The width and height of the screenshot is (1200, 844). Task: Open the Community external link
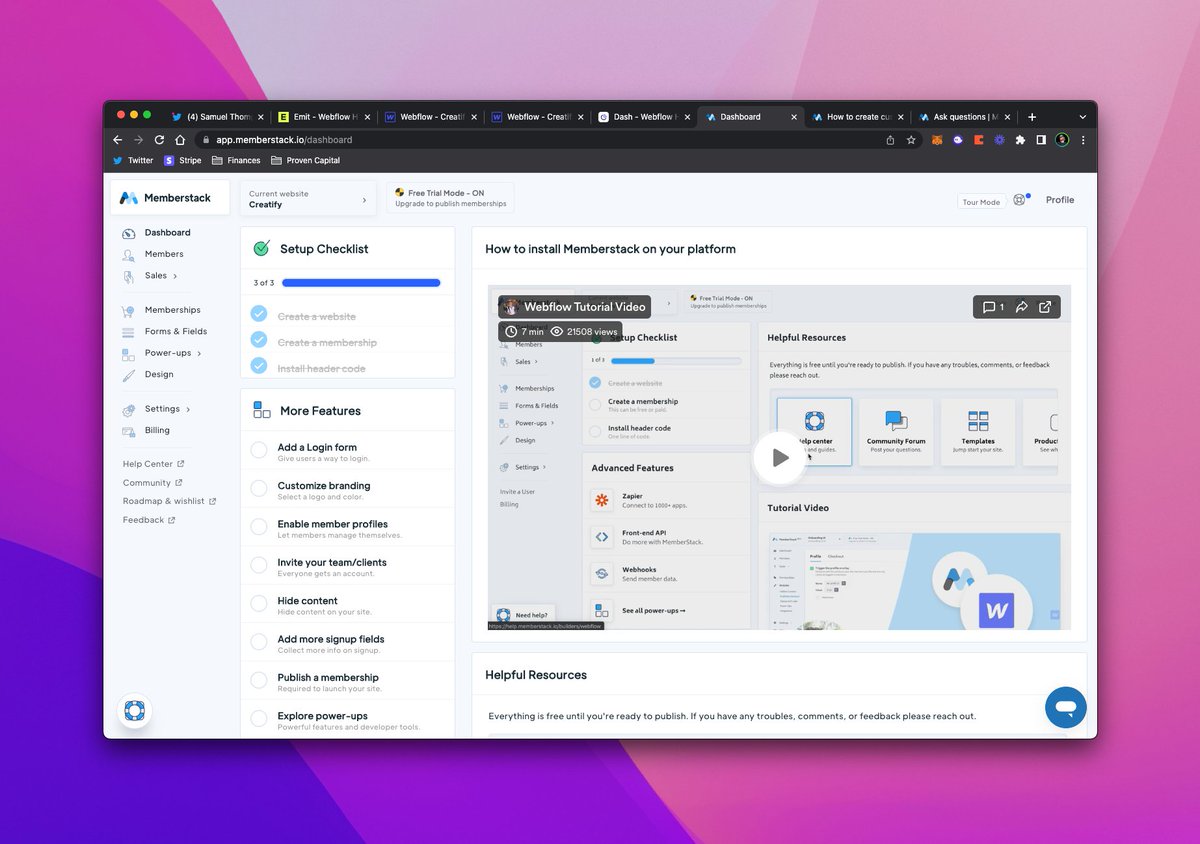point(152,483)
